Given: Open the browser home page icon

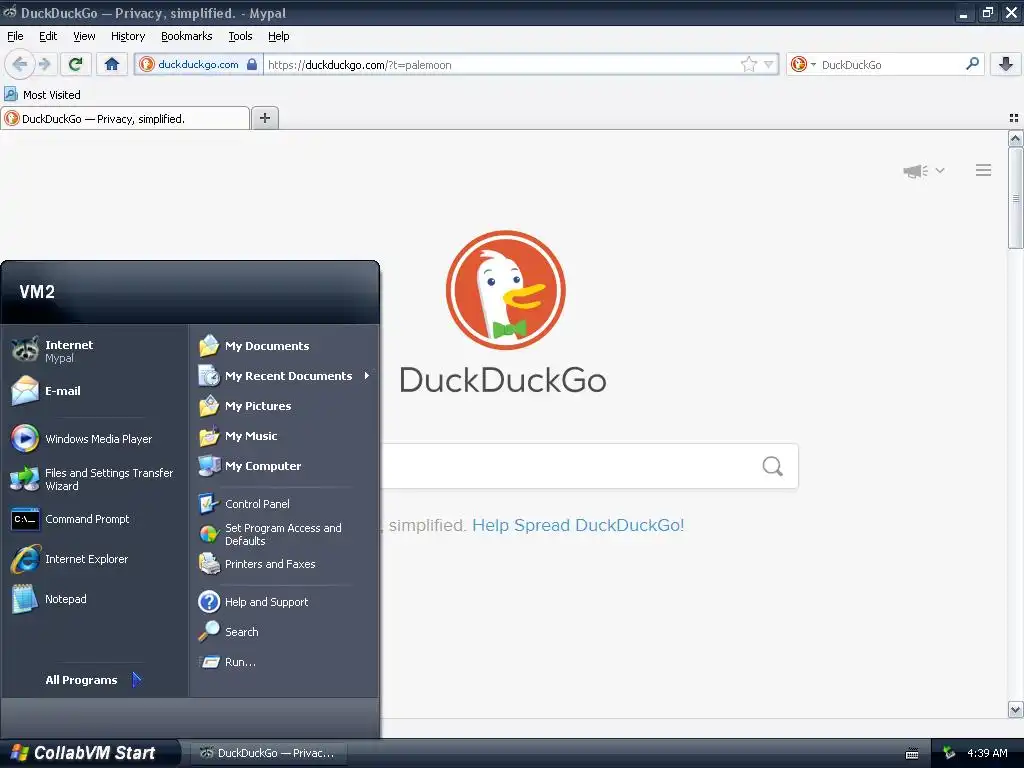Looking at the screenshot, I should pos(112,64).
